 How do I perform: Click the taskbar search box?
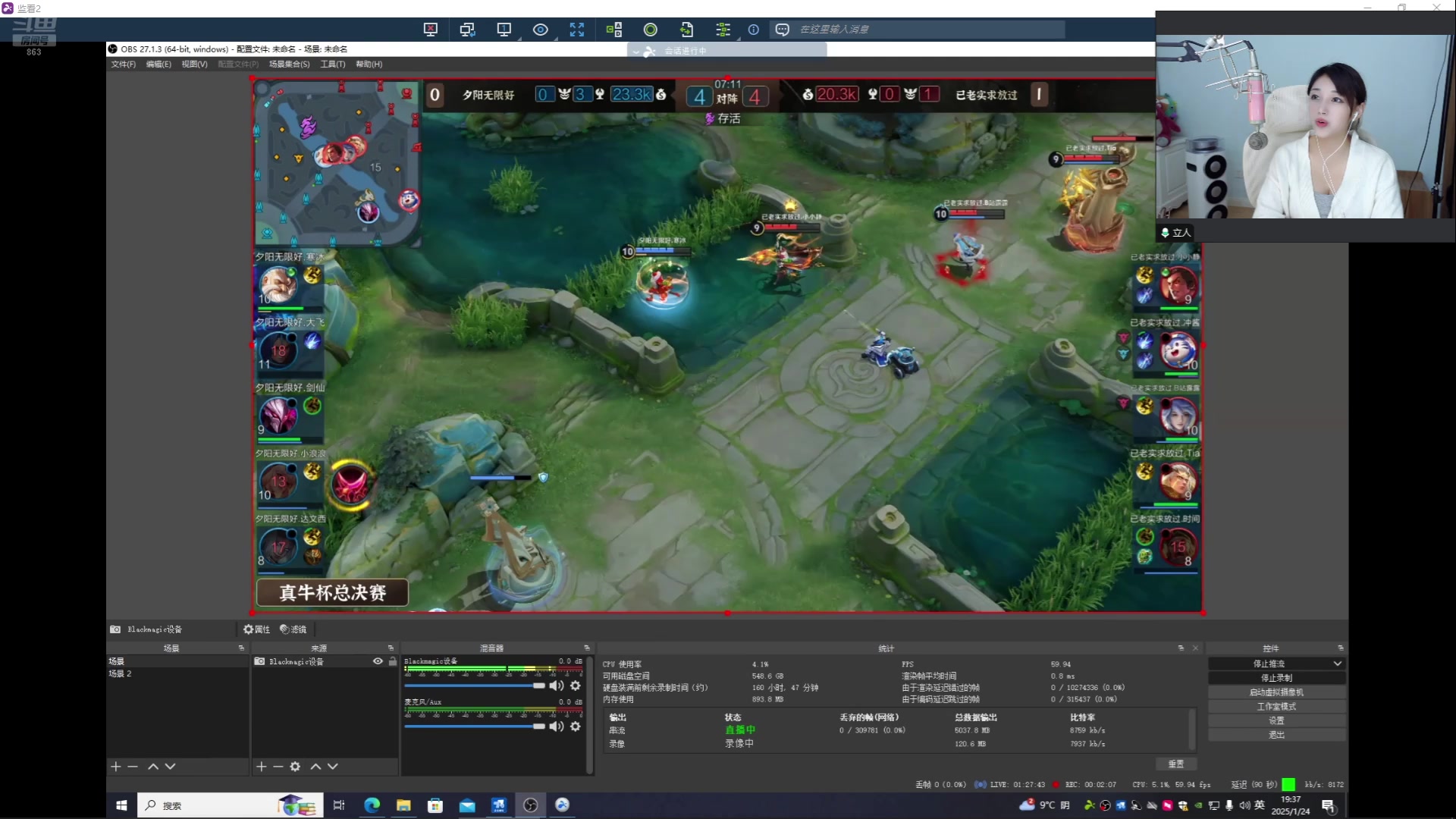click(x=230, y=805)
